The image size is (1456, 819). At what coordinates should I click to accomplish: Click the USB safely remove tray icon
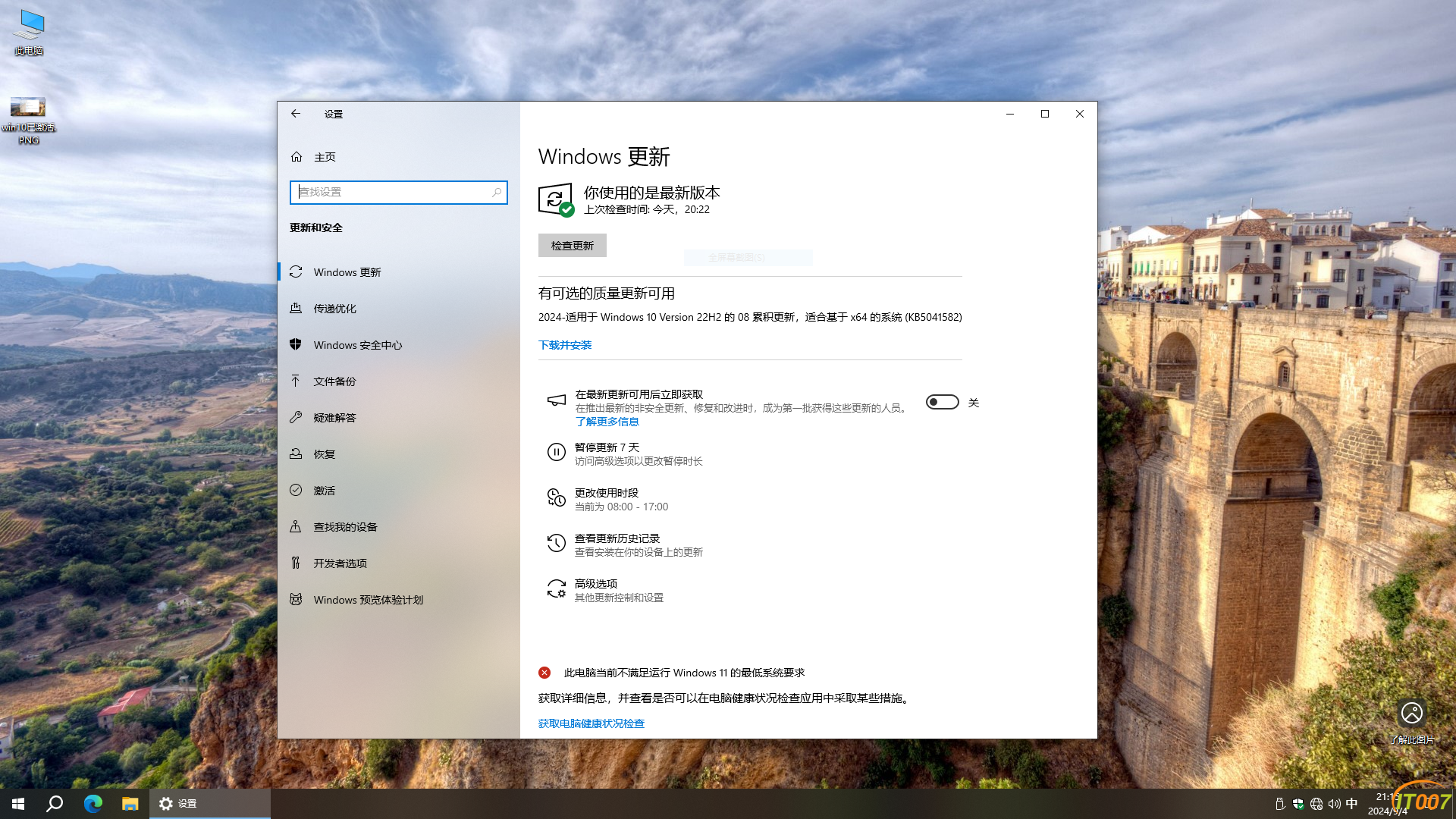[x=1280, y=804]
